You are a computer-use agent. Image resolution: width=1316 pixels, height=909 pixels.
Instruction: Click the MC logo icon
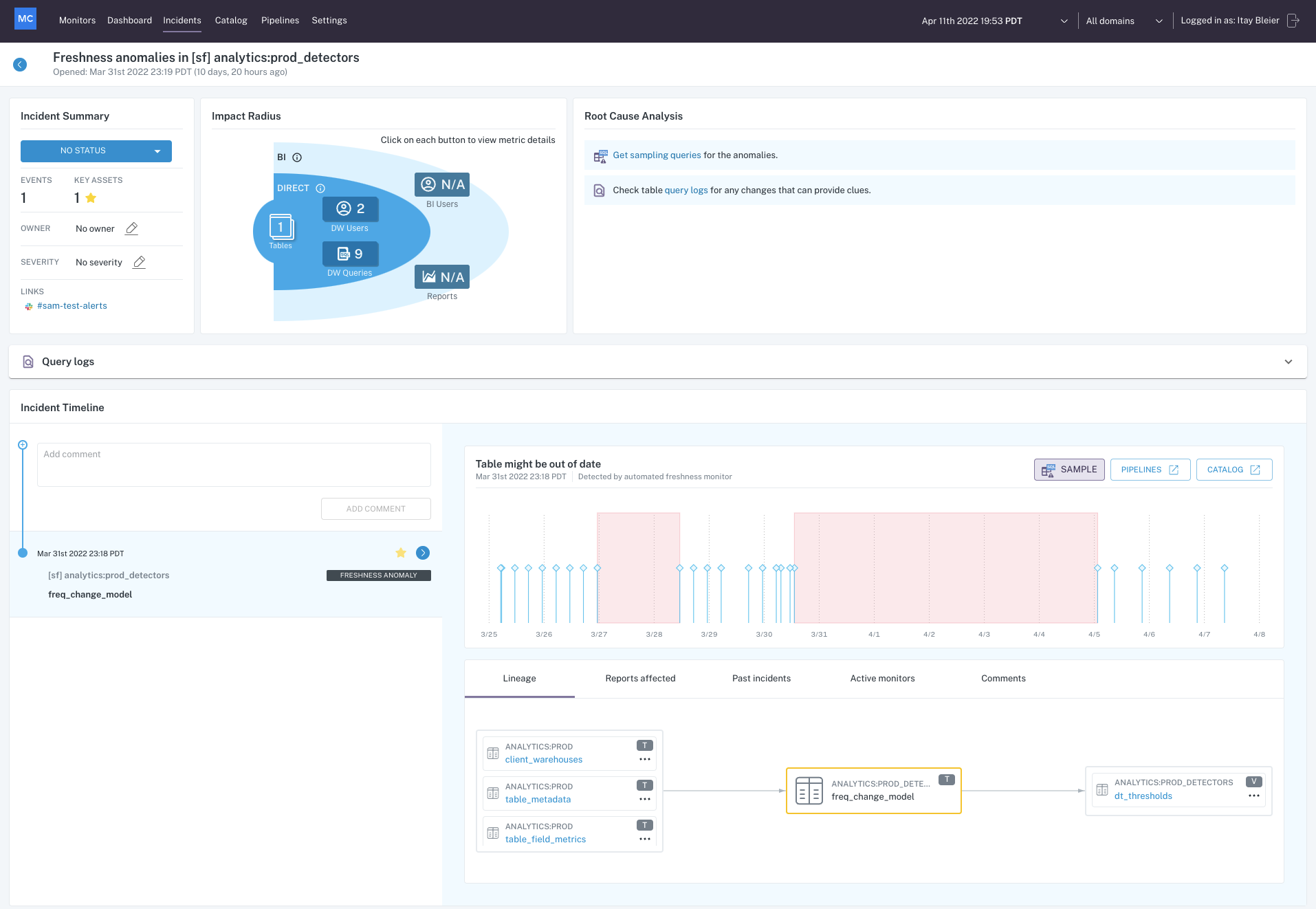(25, 19)
